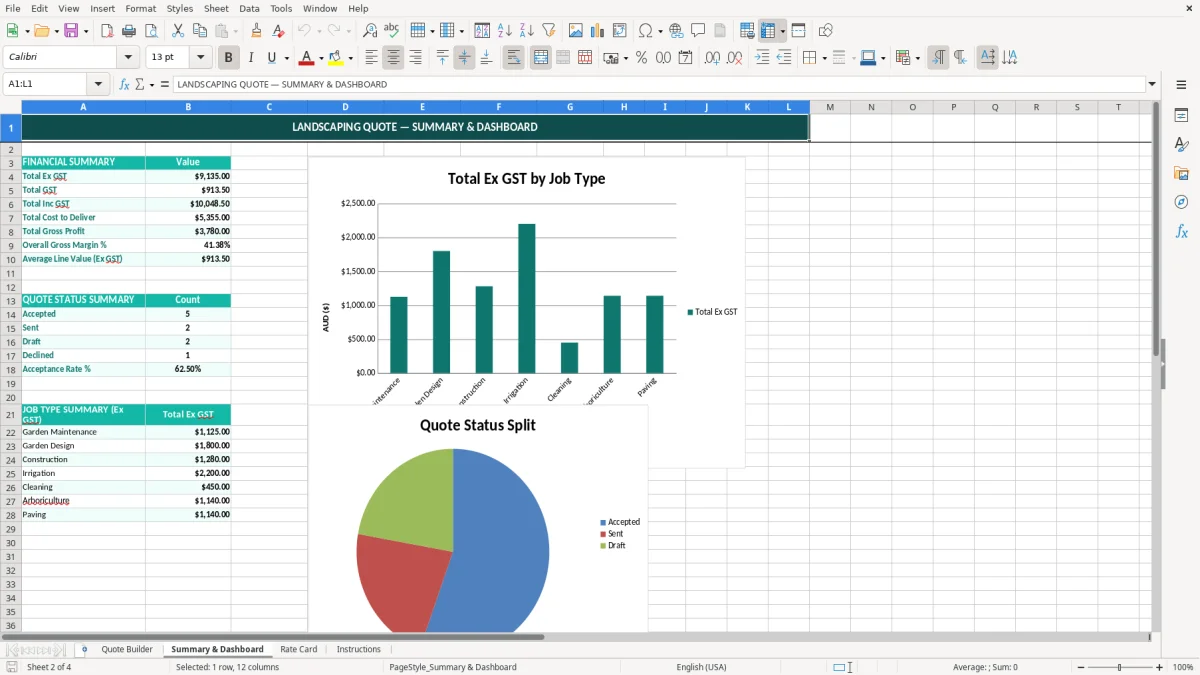Switch to Quote Builder sheet tab
Viewport: 1200px width, 675px height.
[127, 650]
